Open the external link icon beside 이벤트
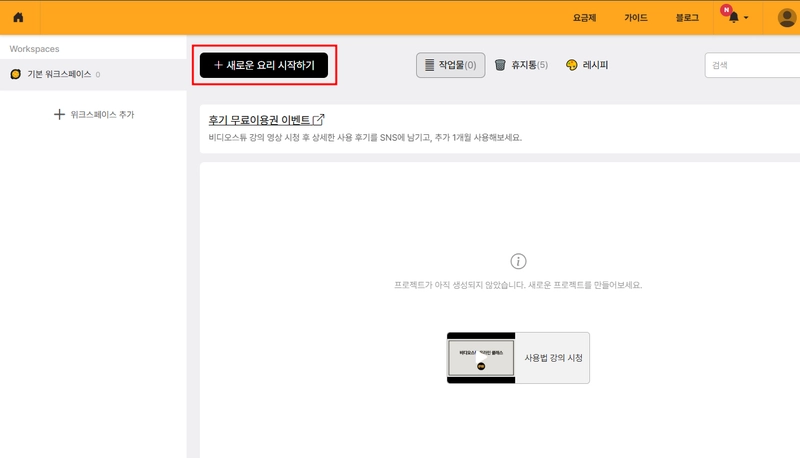Image resolution: width=800 pixels, height=458 pixels. [318, 120]
